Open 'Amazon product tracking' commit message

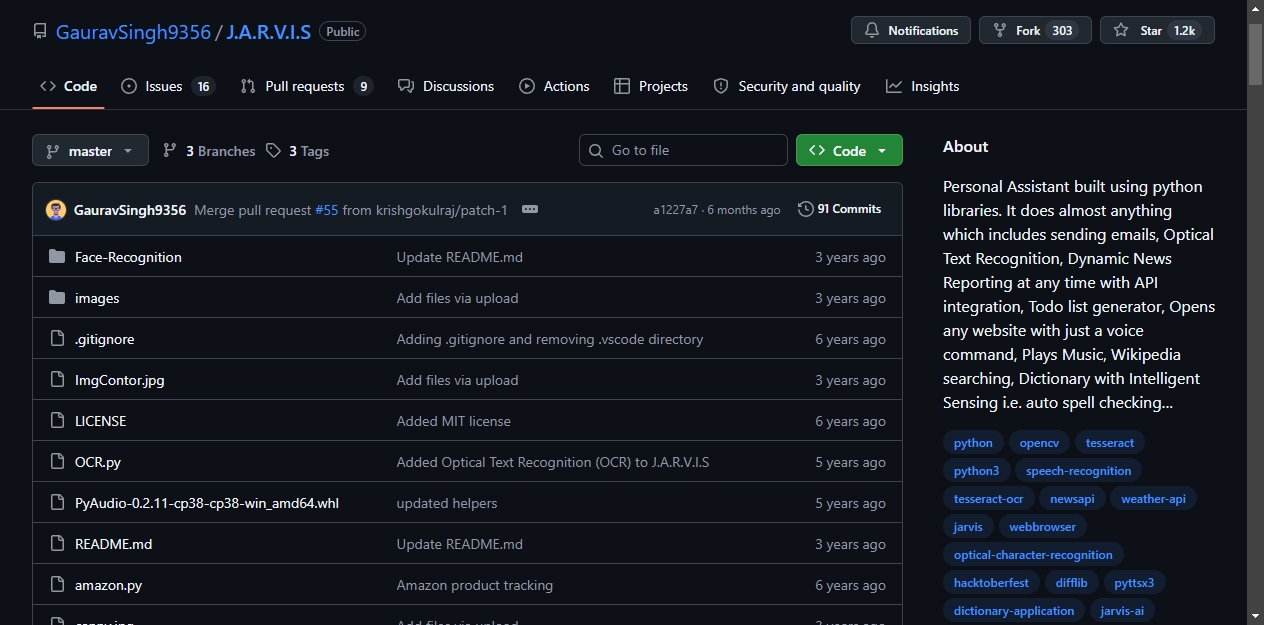click(475, 585)
